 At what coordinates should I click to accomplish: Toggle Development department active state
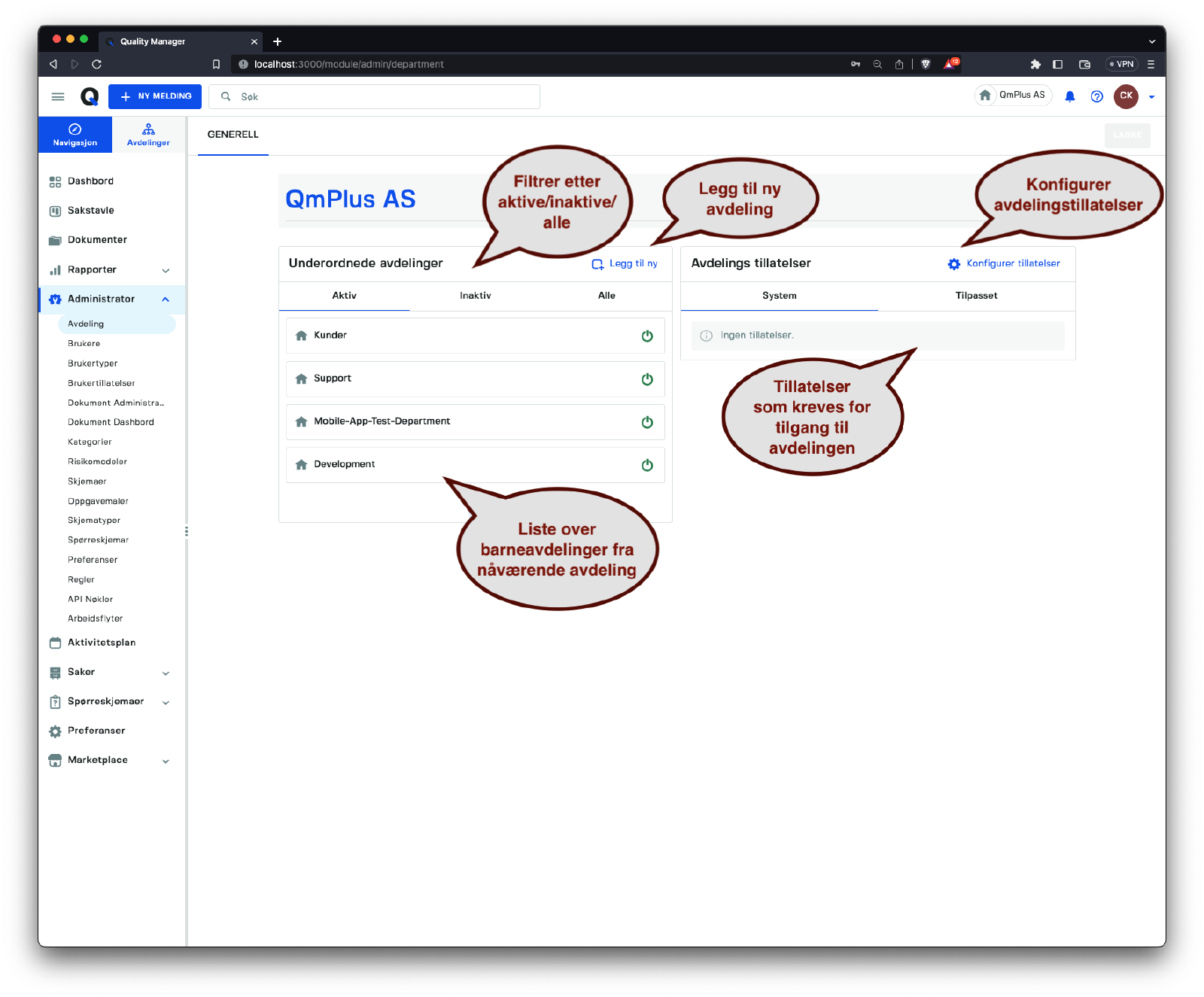coord(646,465)
